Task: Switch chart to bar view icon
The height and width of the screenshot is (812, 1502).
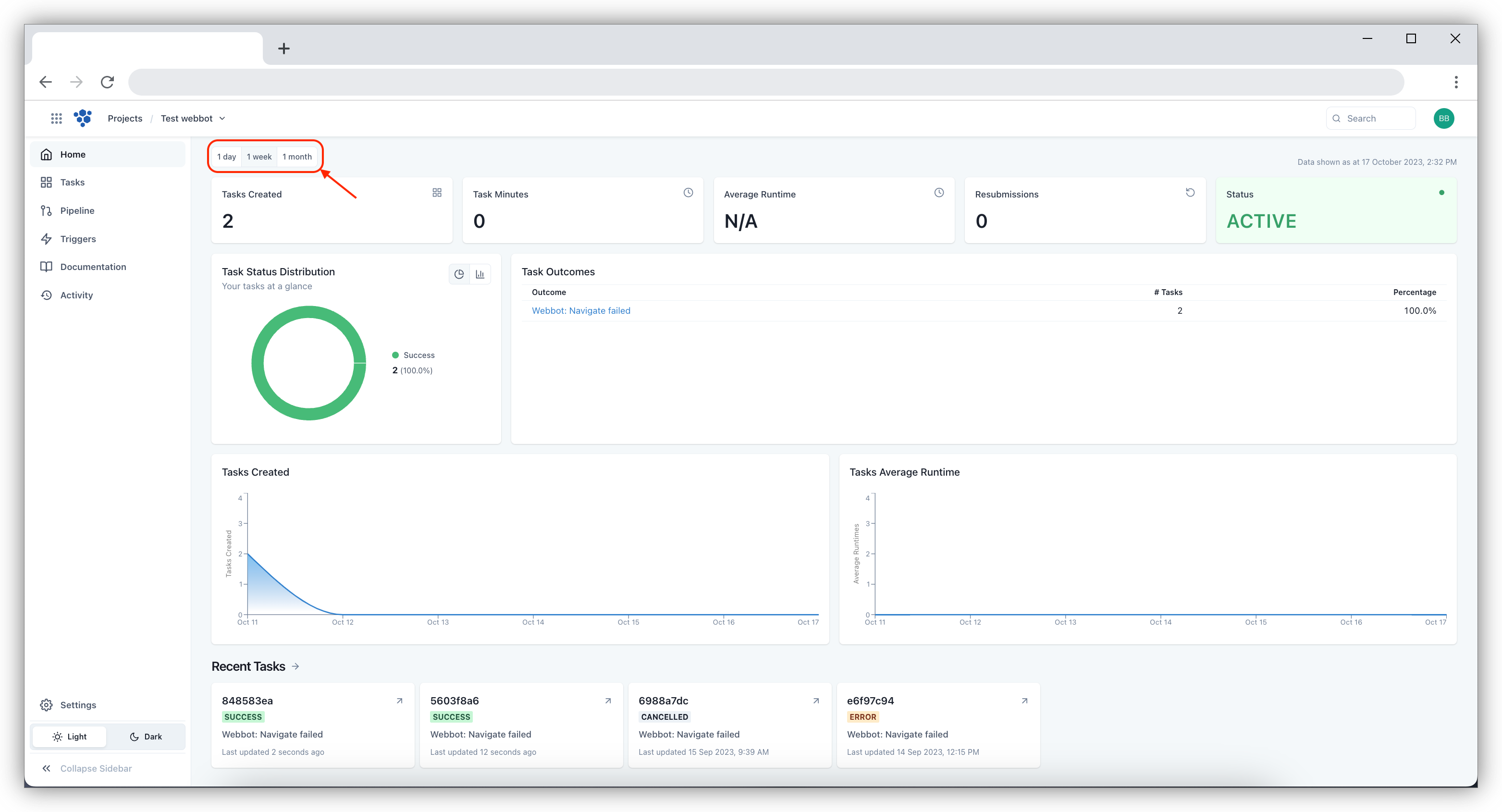Action: pos(480,274)
